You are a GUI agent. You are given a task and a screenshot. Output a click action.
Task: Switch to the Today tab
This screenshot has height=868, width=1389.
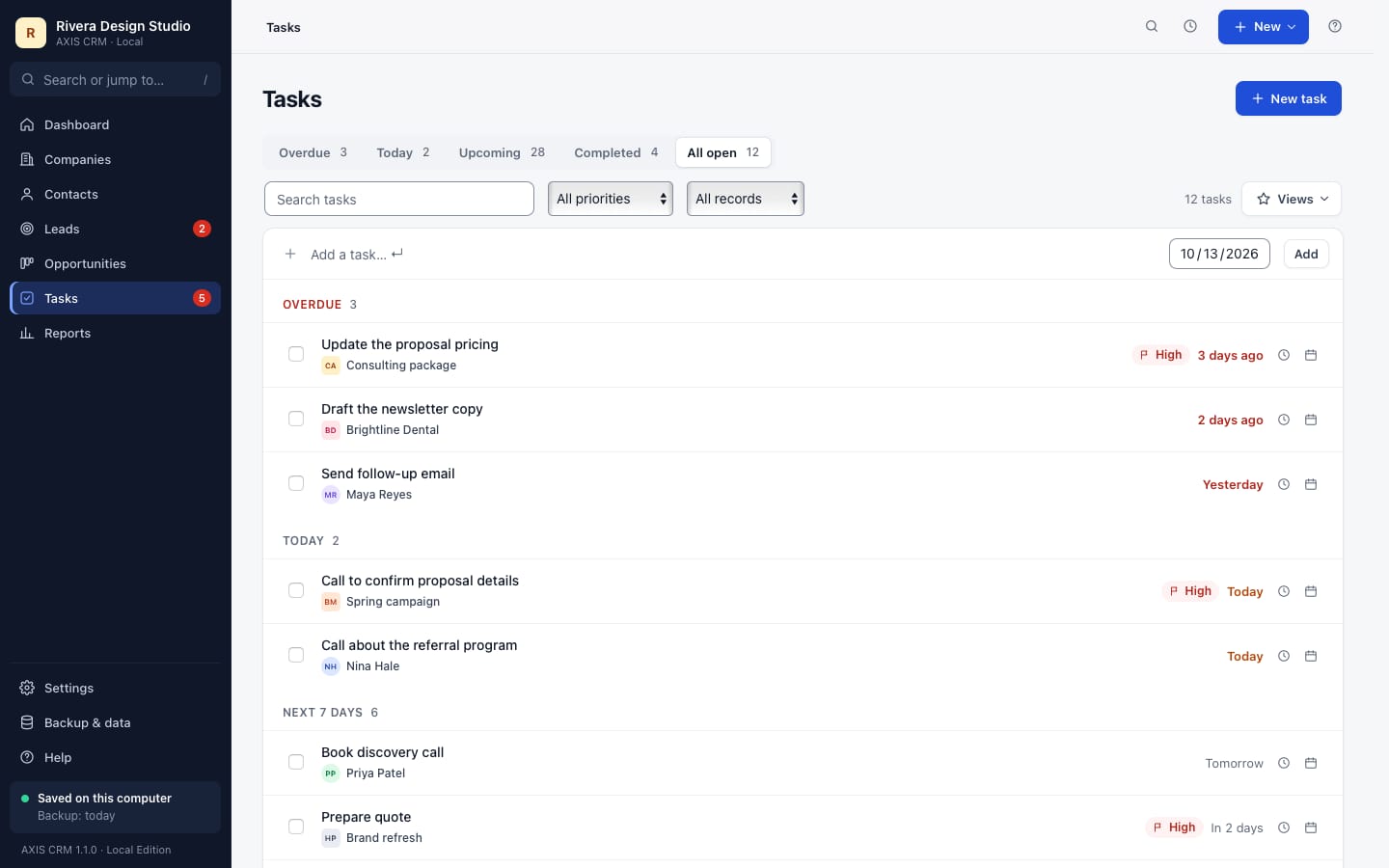tap(402, 152)
